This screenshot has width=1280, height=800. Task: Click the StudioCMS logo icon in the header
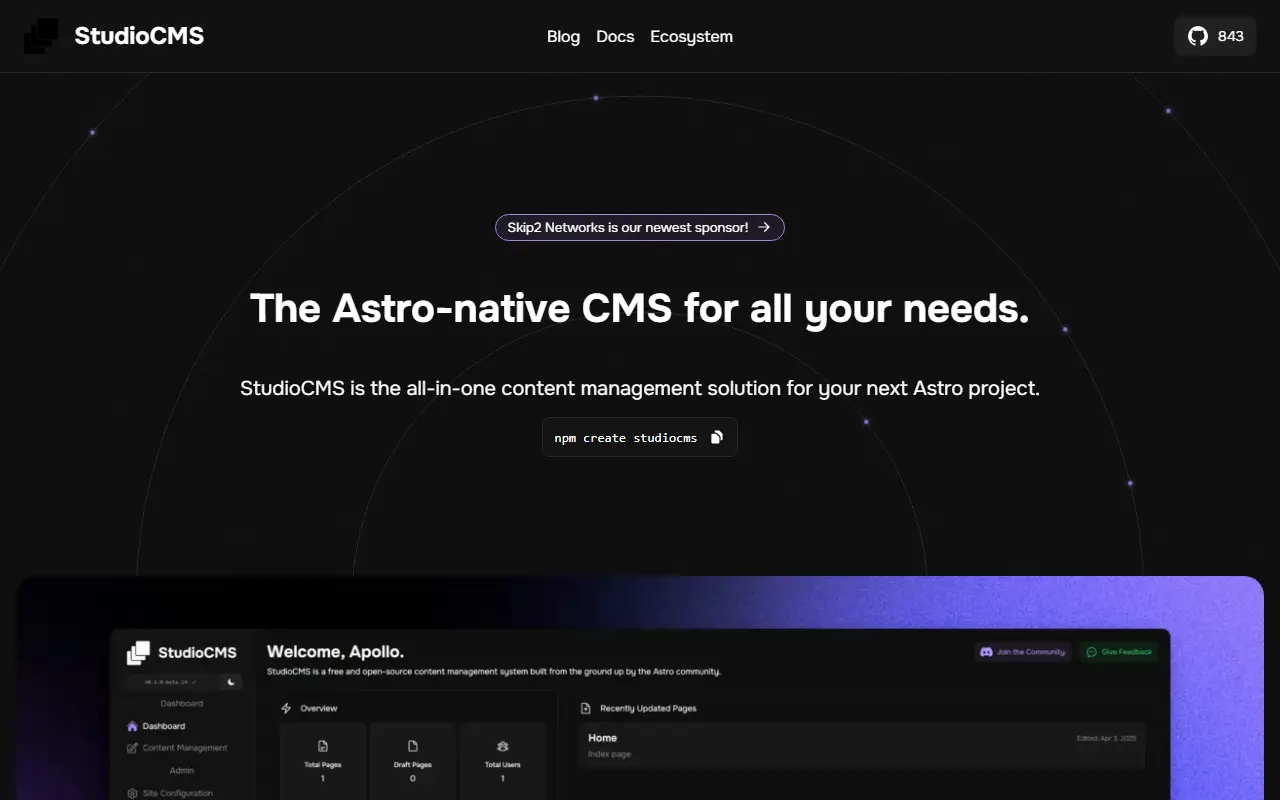tap(41, 36)
